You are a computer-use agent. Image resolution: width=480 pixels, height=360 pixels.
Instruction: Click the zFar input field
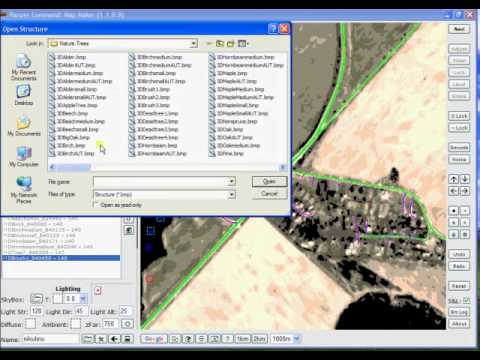(x=110, y=324)
